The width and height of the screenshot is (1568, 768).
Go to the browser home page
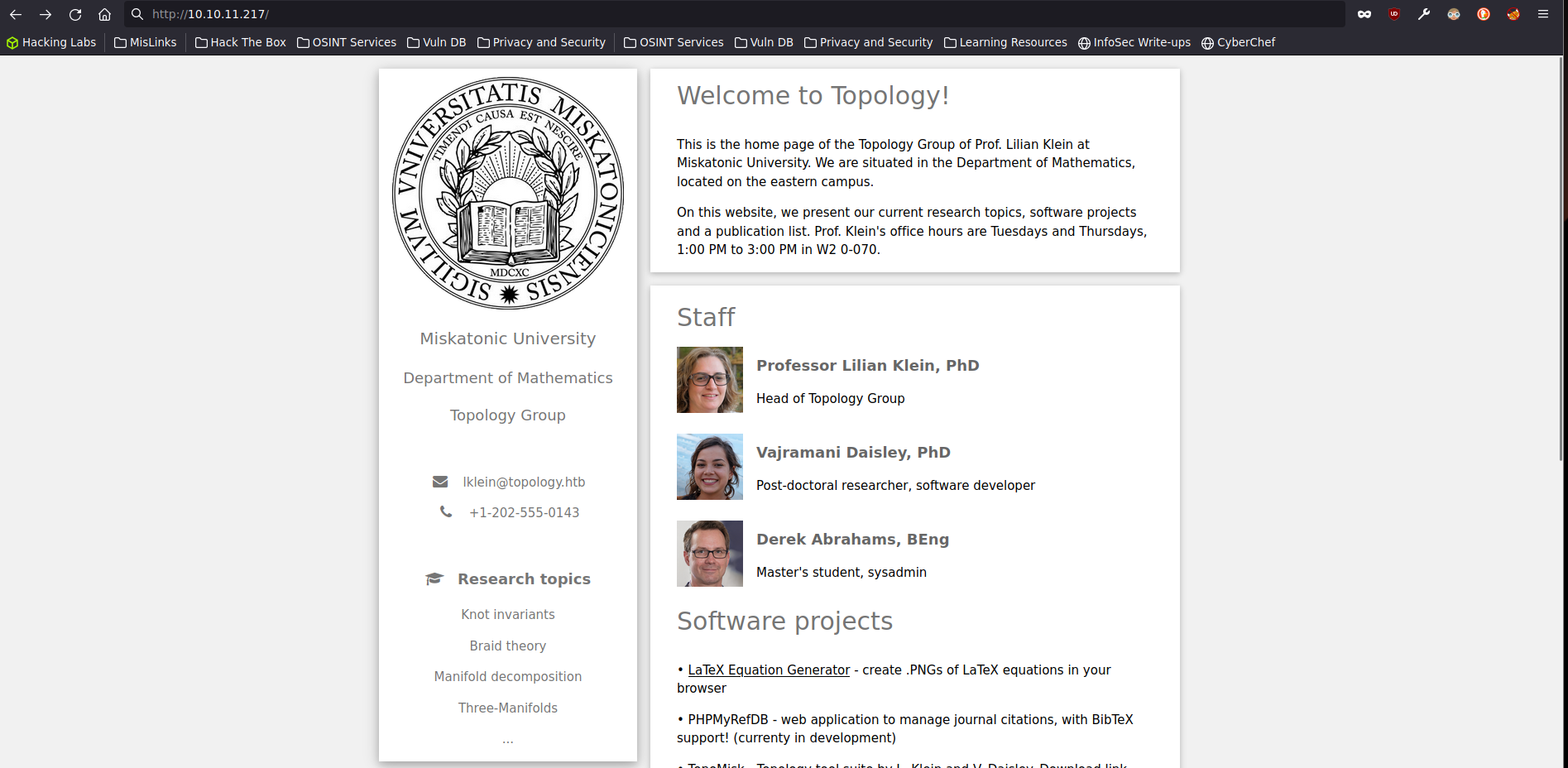[x=104, y=14]
